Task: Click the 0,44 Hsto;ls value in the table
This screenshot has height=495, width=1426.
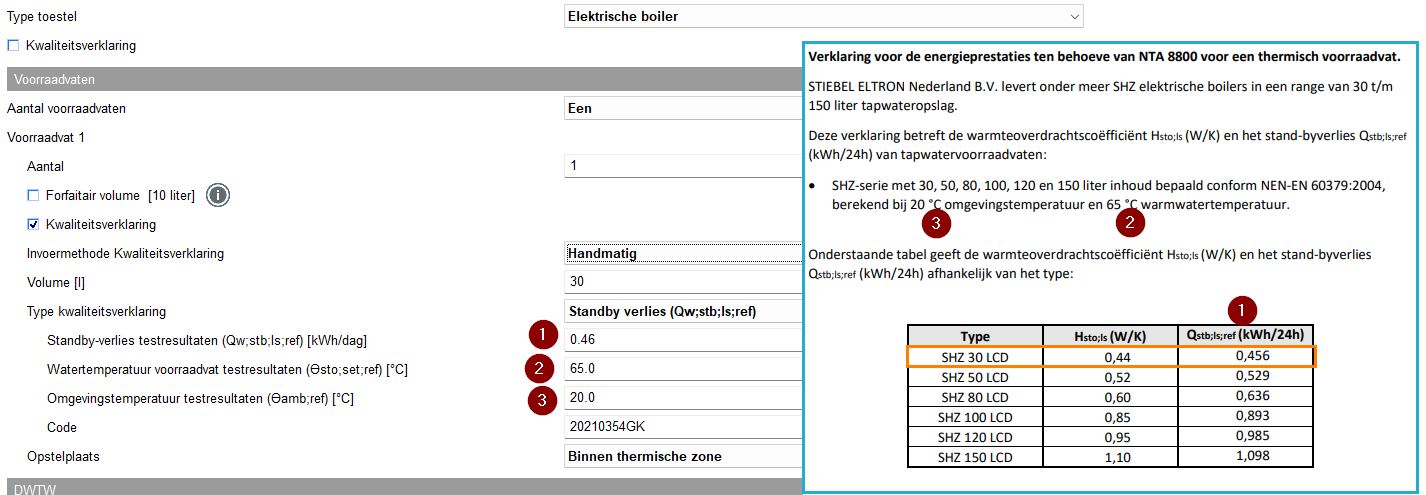Action: click(x=1110, y=357)
